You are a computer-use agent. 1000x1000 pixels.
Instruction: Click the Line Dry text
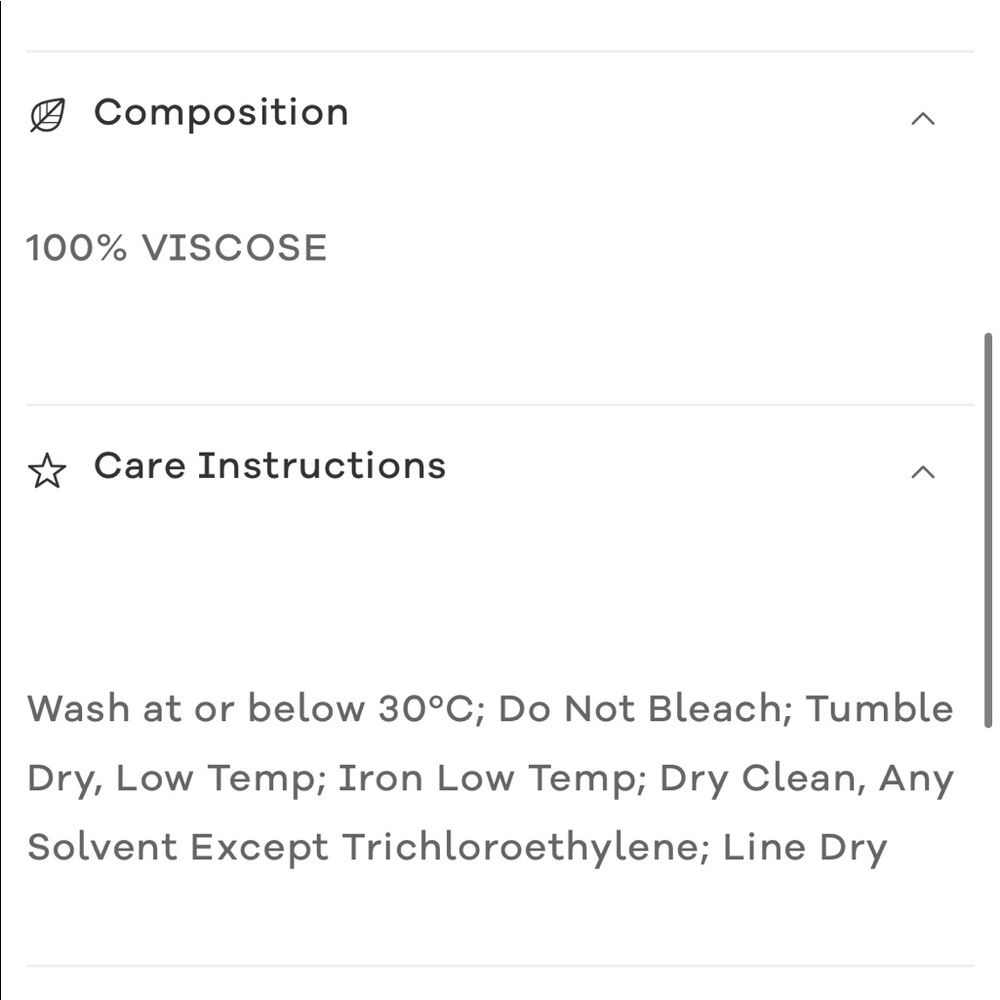[805, 848]
